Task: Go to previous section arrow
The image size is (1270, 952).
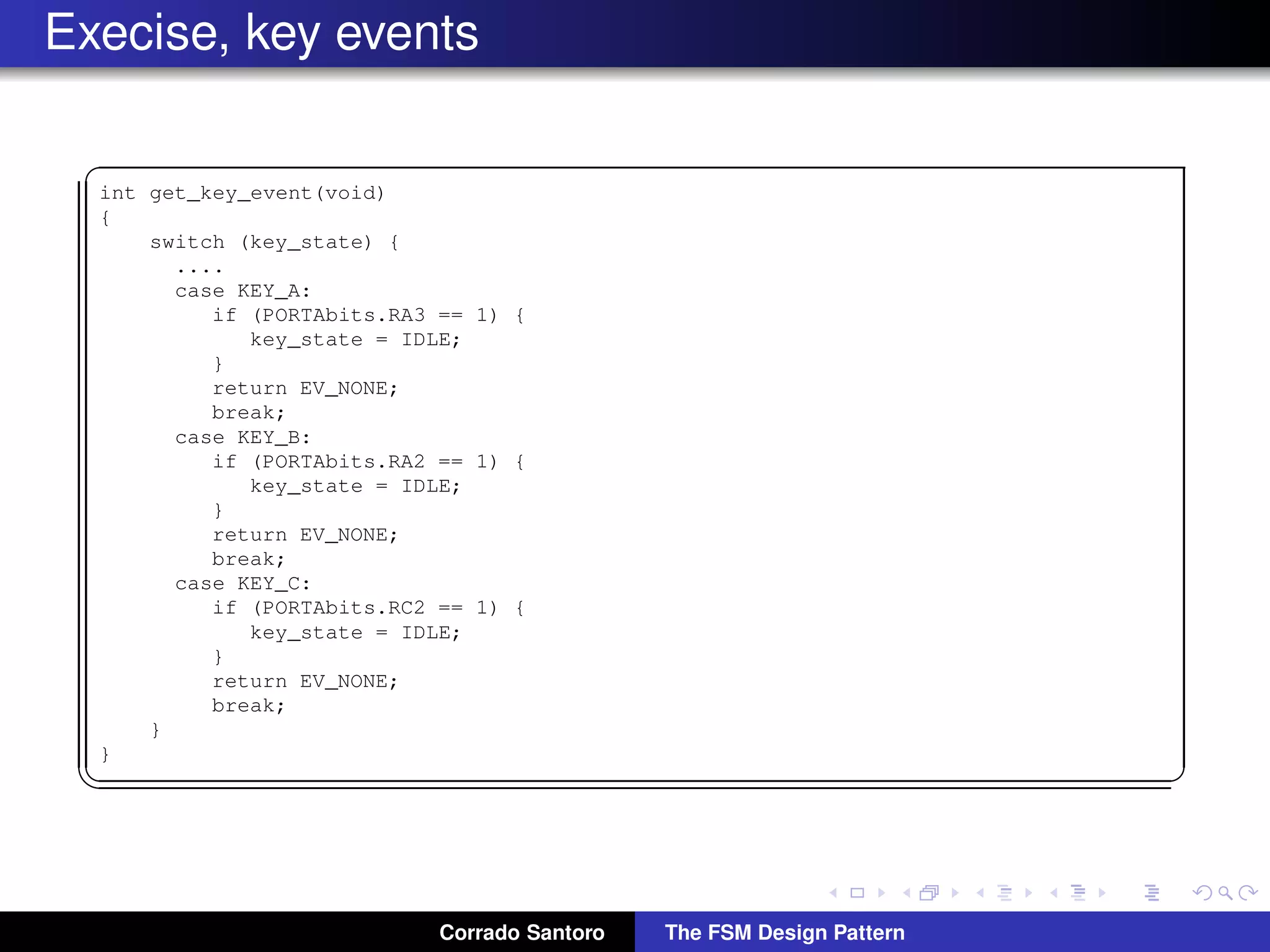Action: click(x=1054, y=892)
